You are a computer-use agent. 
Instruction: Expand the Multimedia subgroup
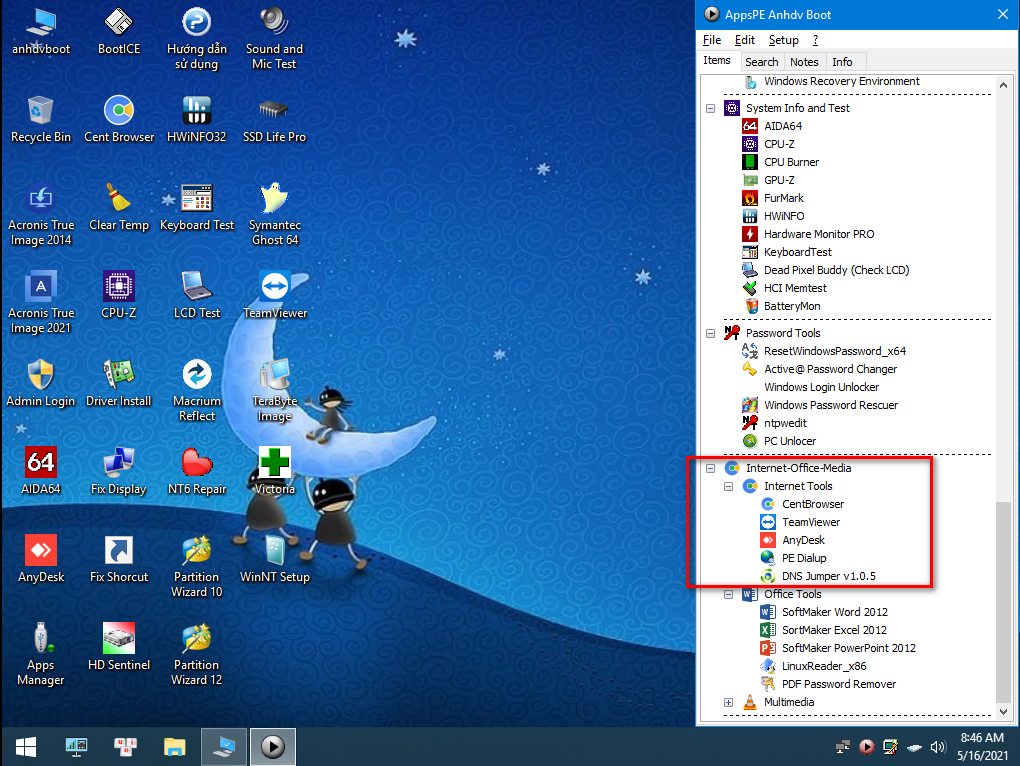coord(729,702)
